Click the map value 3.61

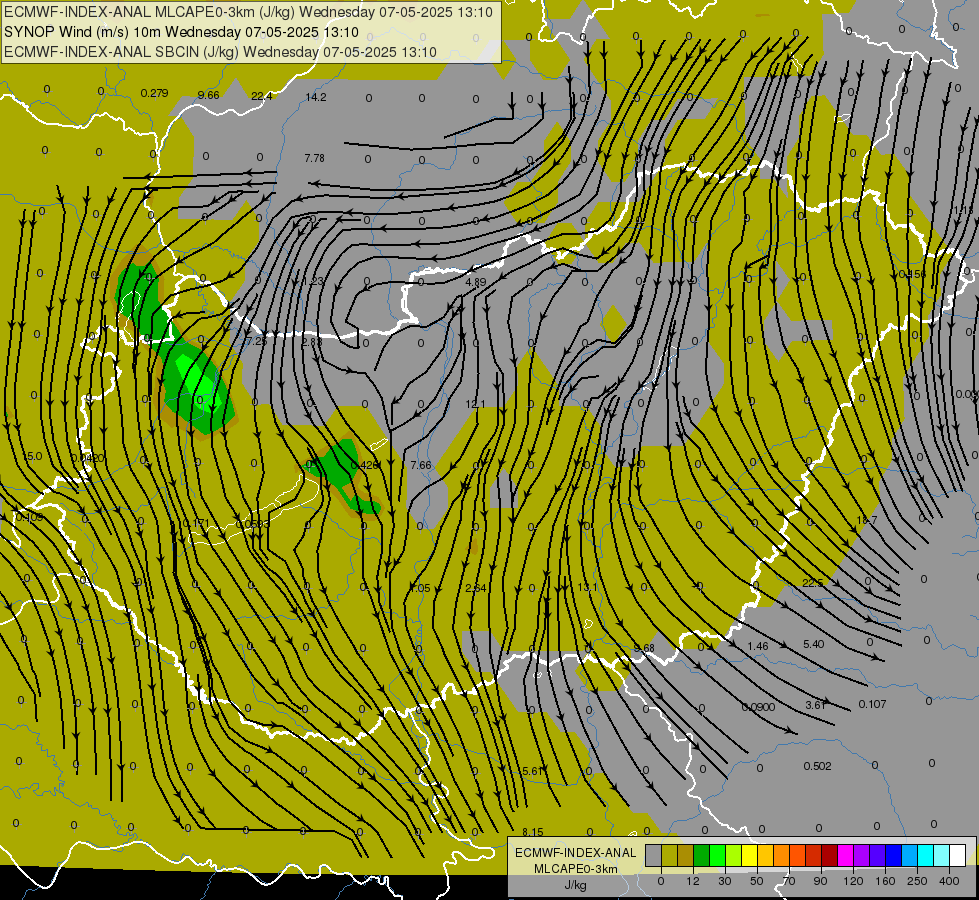click(815, 705)
